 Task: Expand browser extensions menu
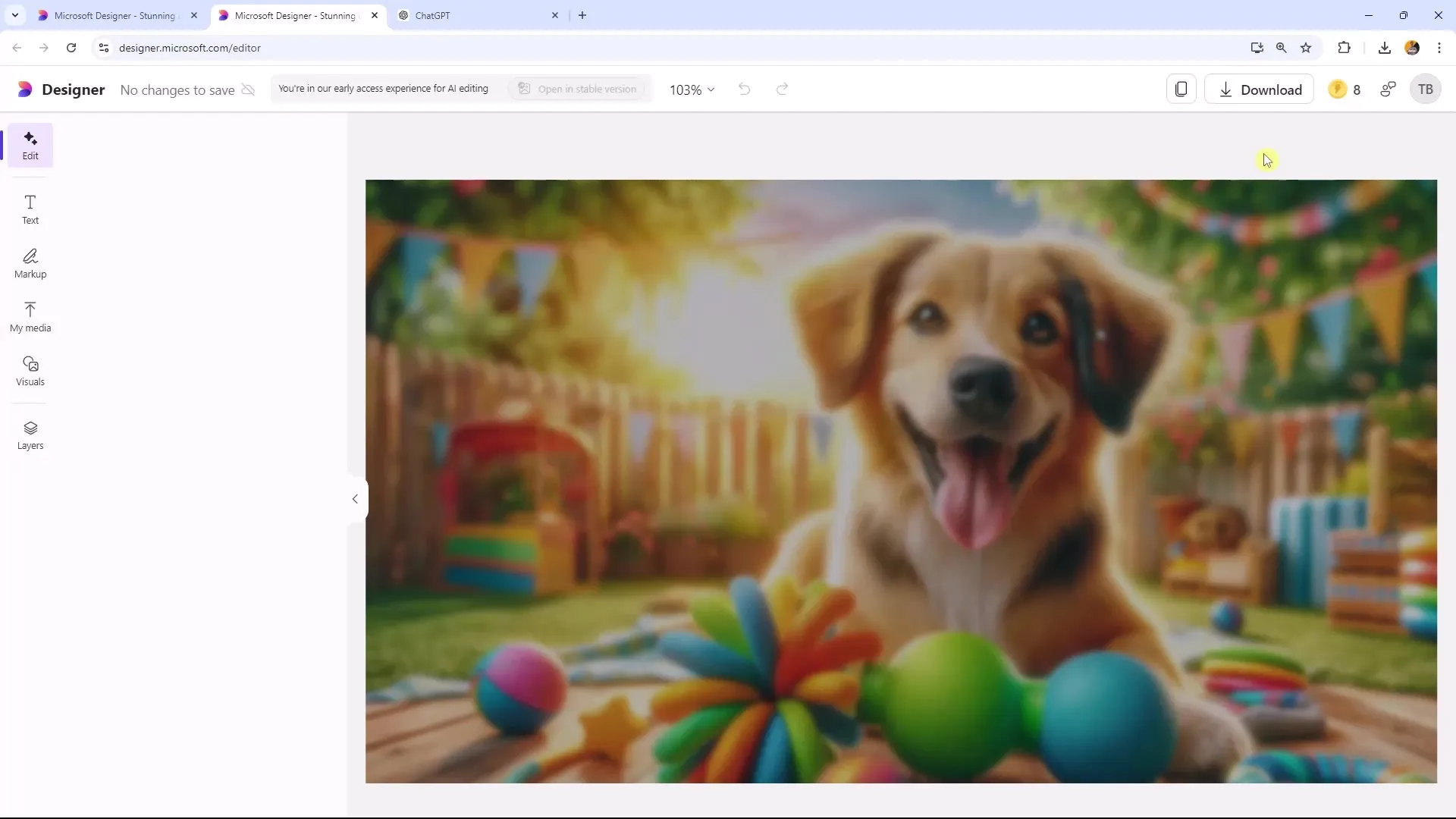(1344, 48)
